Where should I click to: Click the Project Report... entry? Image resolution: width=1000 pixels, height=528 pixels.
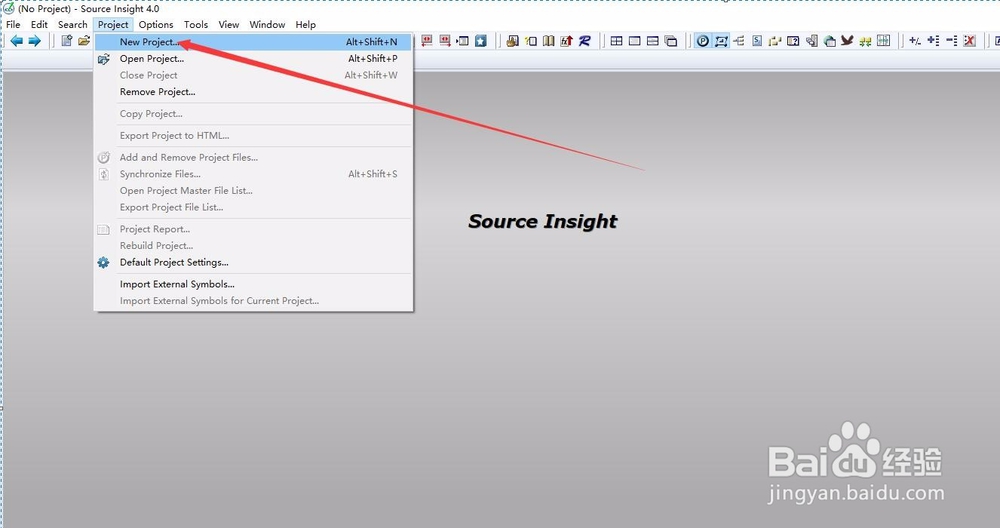pyautogui.click(x=253, y=229)
